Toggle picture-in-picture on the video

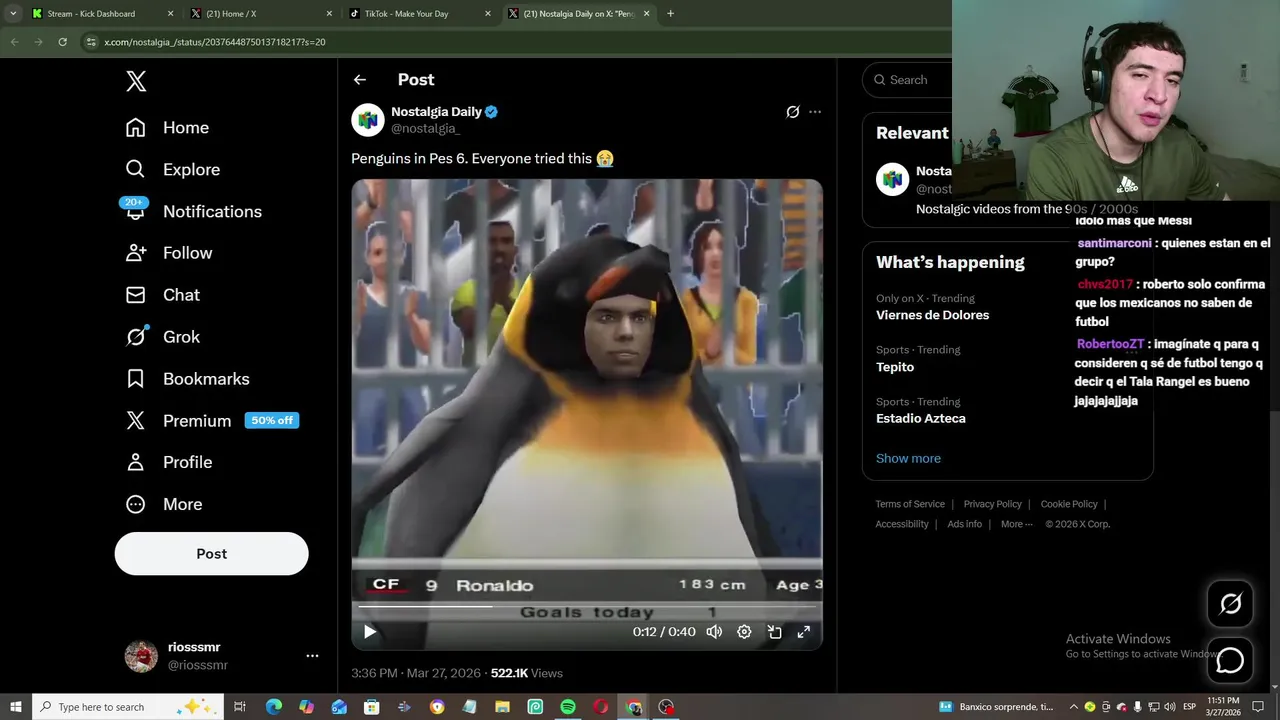pyautogui.click(x=774, y=632)
